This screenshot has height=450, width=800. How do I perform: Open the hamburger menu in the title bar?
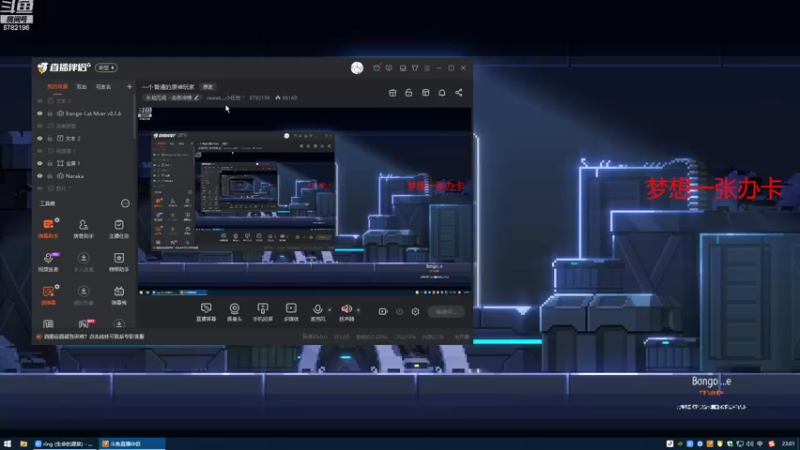pyautogui.click(x=427, y=68)
